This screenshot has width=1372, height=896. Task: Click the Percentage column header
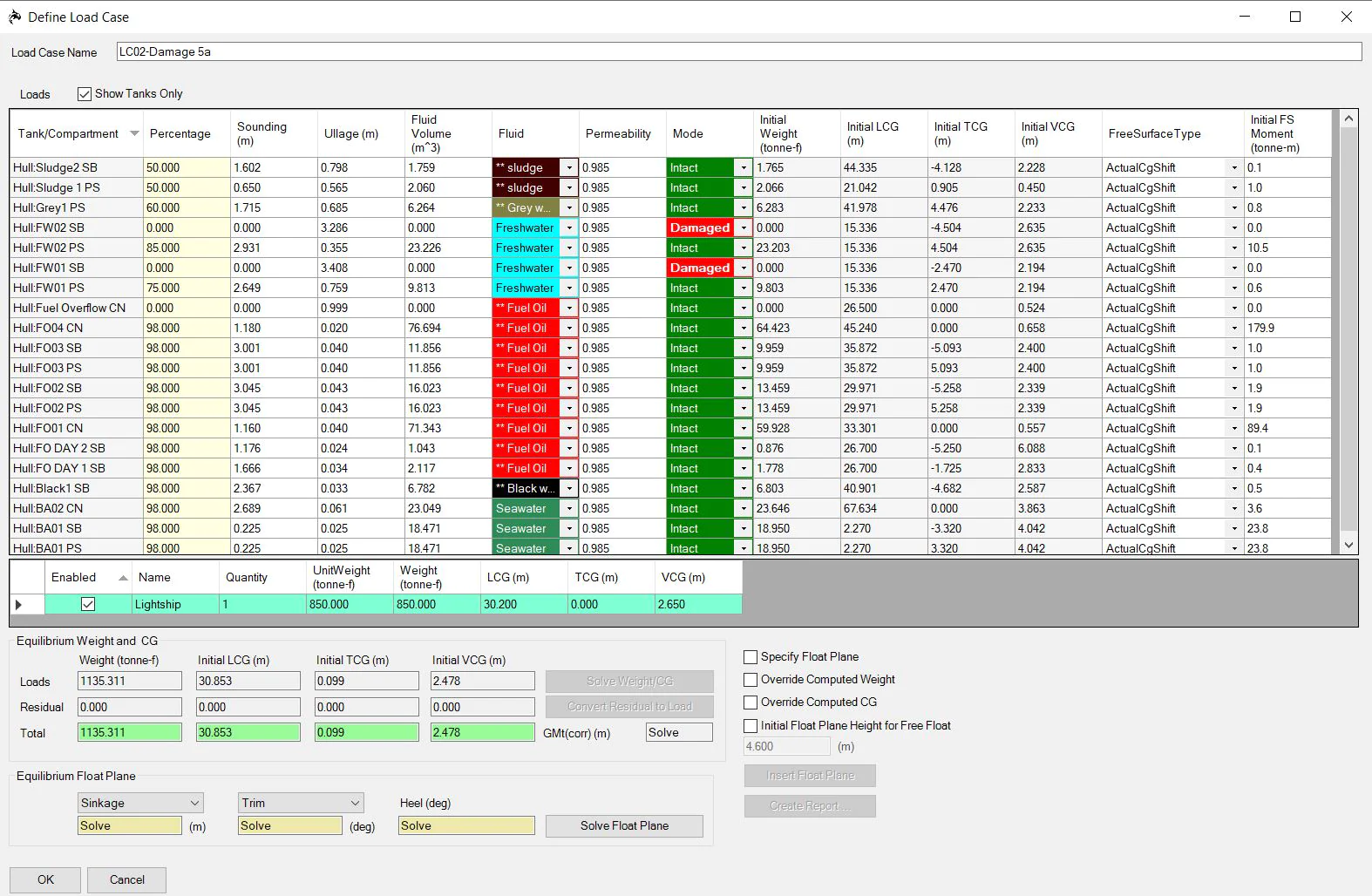click(187, 133)
